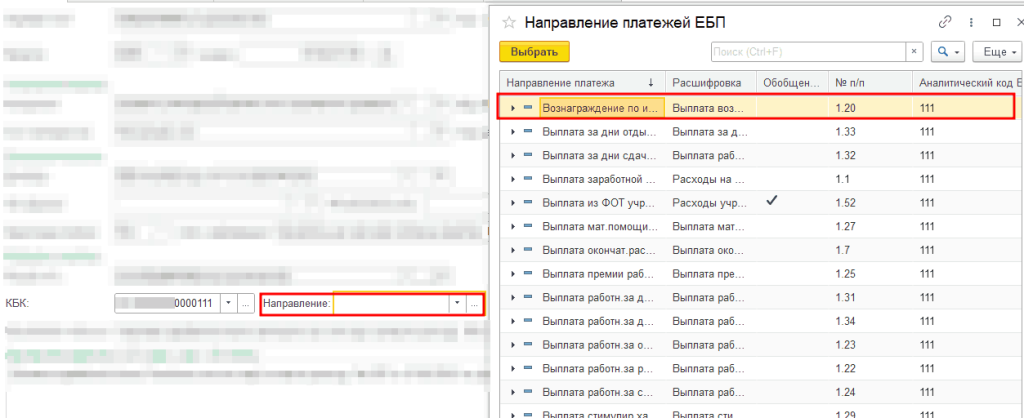
Task: Click item icon of Выплата из ФОТ учр... row
Action: click(528, 202)
